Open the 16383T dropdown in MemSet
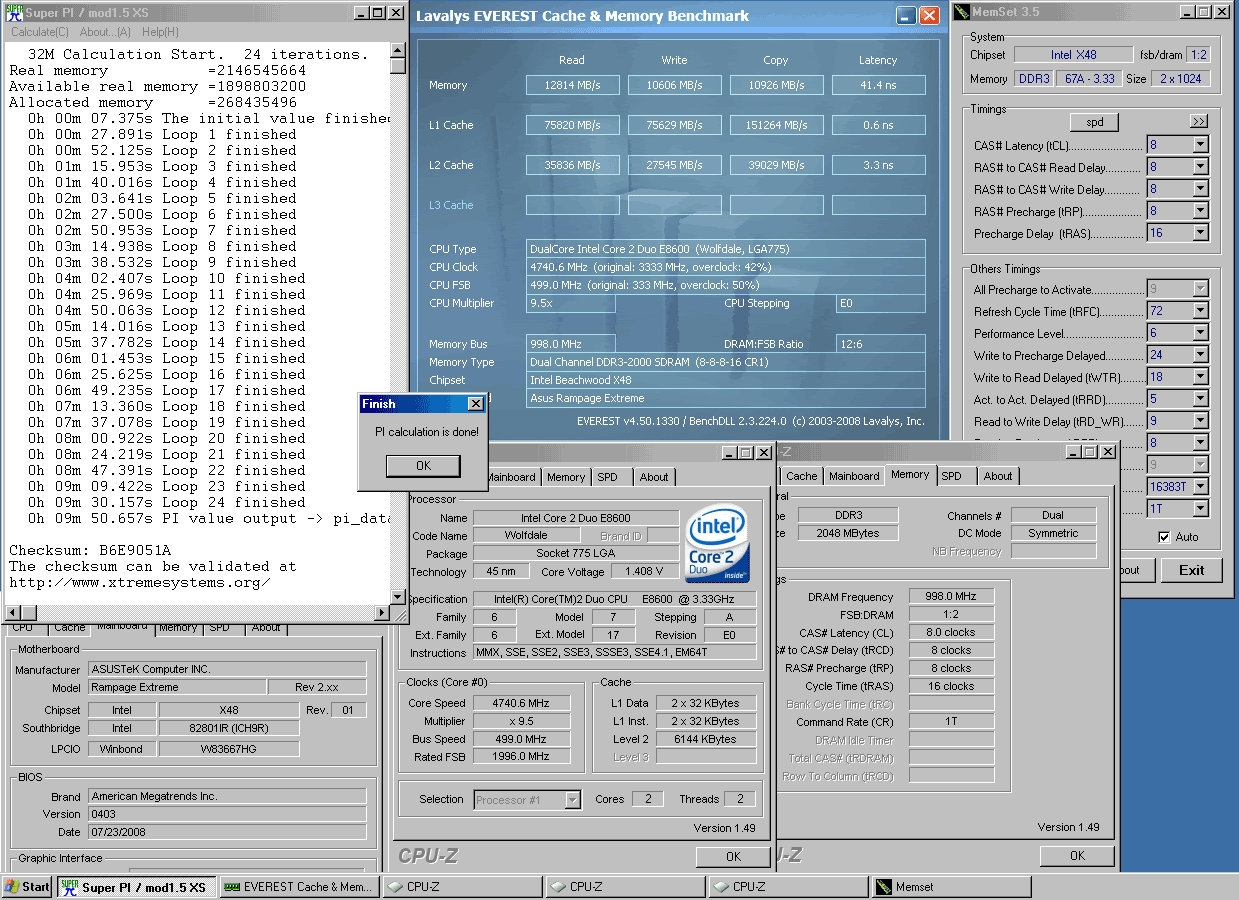 (1200, 487)
